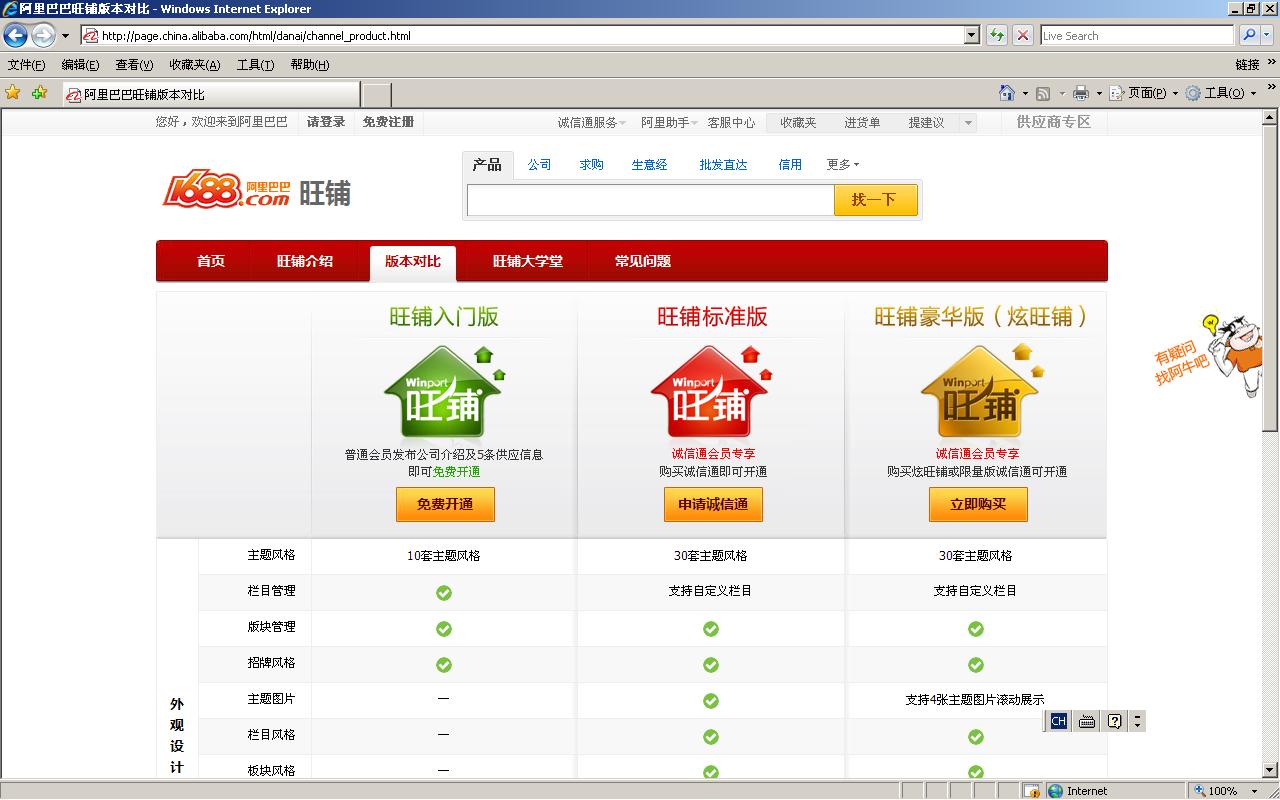Select the 公司 search tab
Viewport: 1280px width, 800px height.
click(x=540, y=165)
